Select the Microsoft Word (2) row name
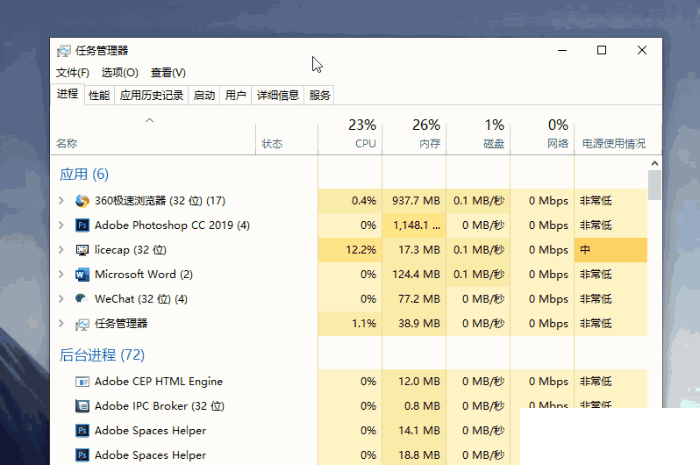The height and width of the screenshot is (465, 700). coord(144,274)
